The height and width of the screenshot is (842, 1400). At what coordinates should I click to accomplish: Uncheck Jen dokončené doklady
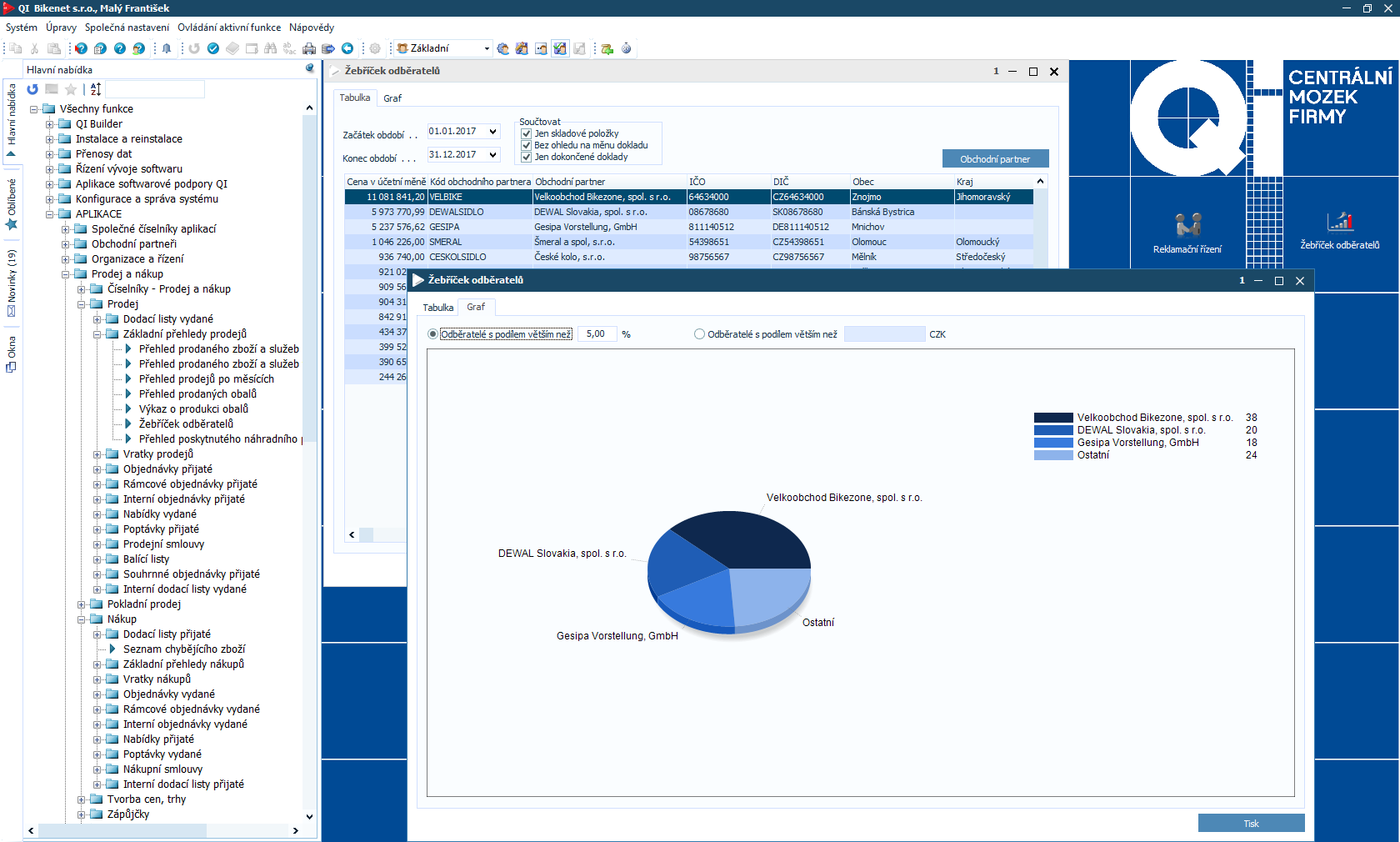click(527, 157)
